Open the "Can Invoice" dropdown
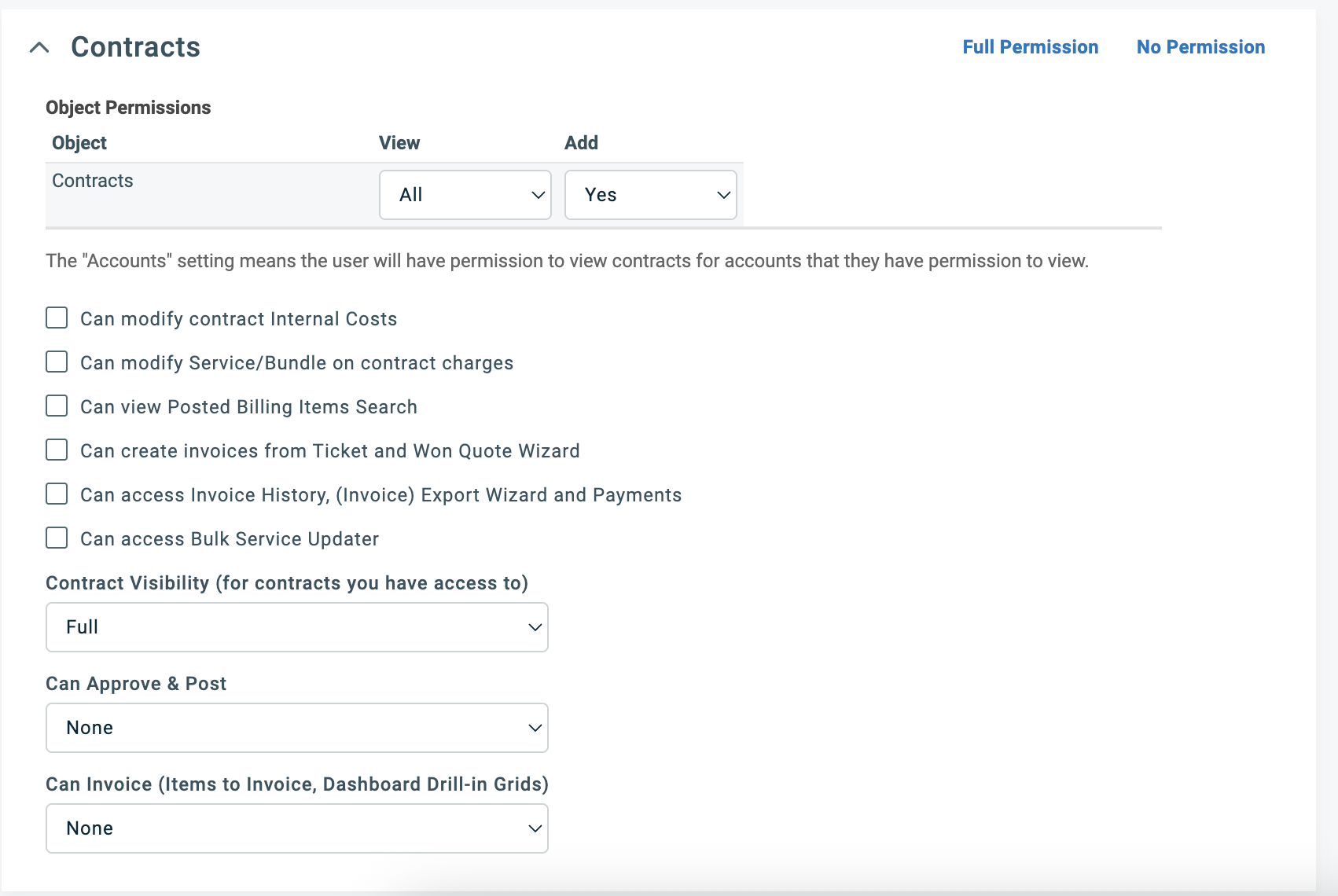The height and width of the screenshot is (896, 1338). [x=296, y=828]
